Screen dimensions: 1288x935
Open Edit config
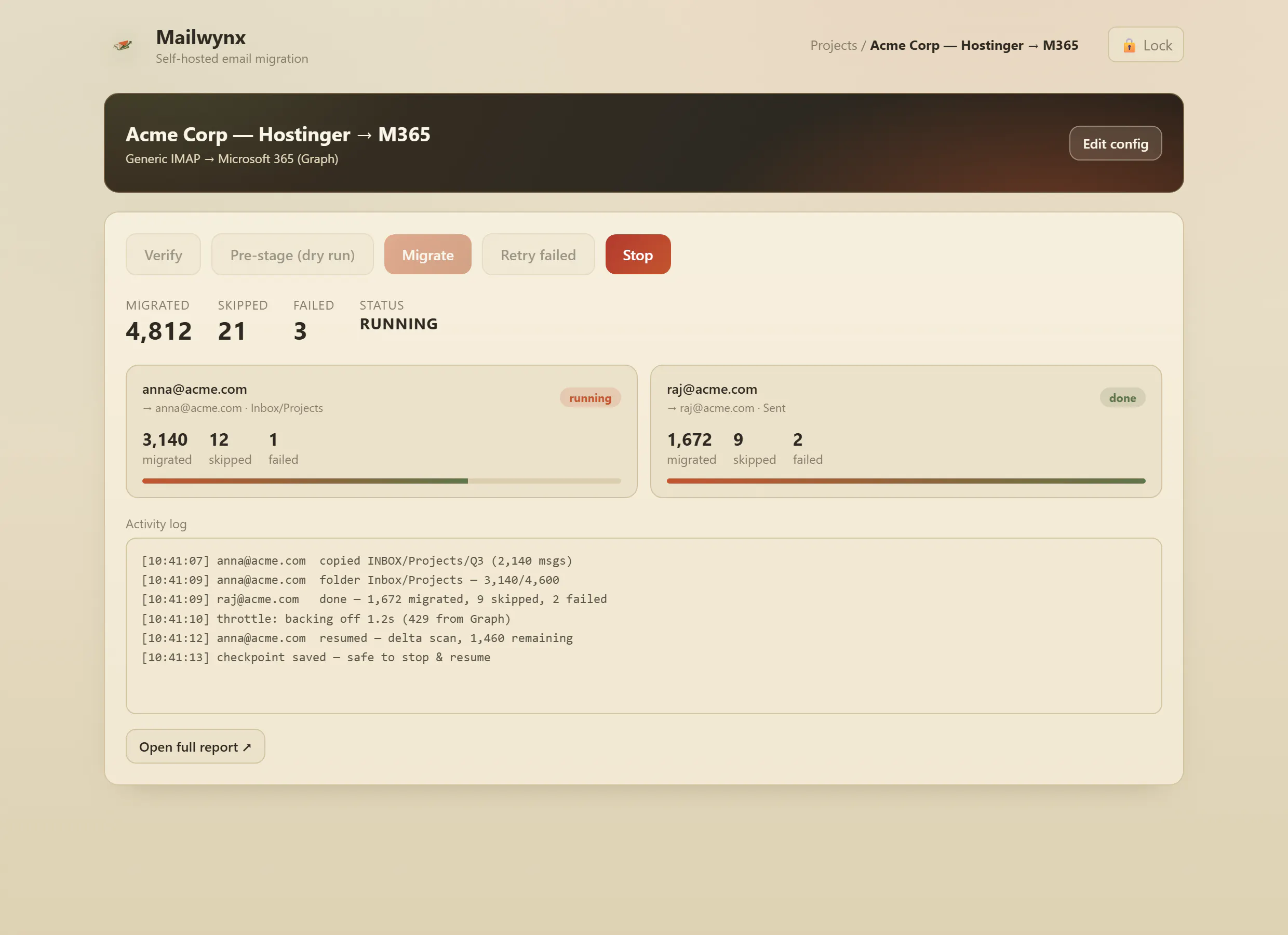tap(1116, 143)
